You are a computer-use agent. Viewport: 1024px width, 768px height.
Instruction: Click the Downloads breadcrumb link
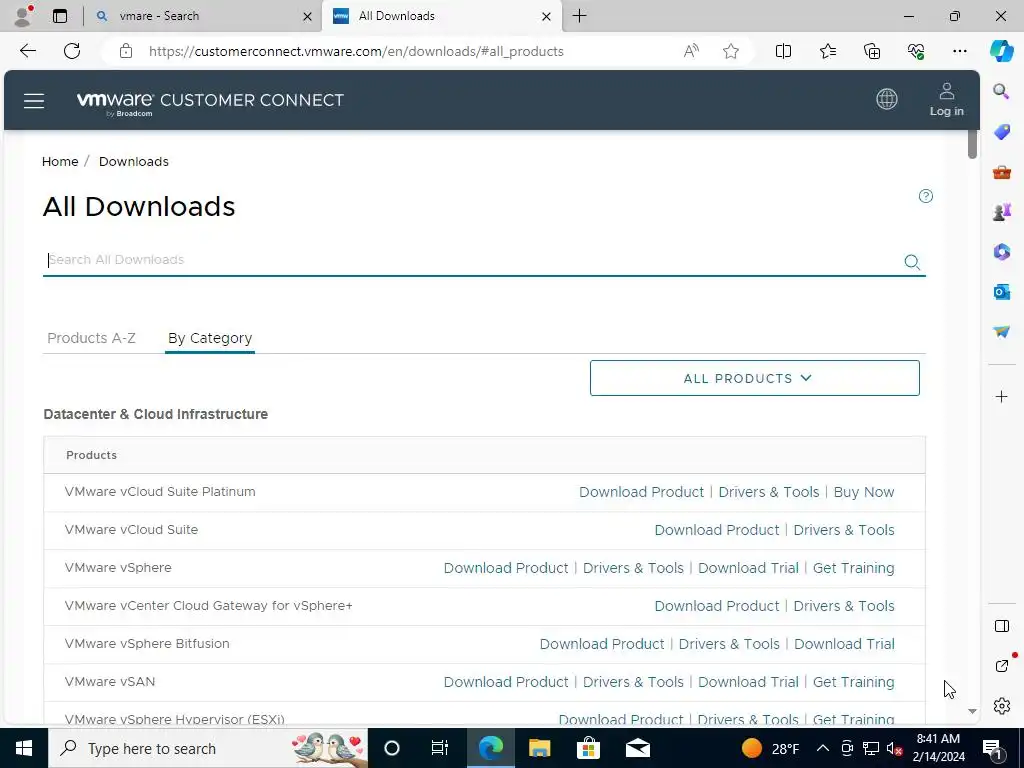pos(134,161)
